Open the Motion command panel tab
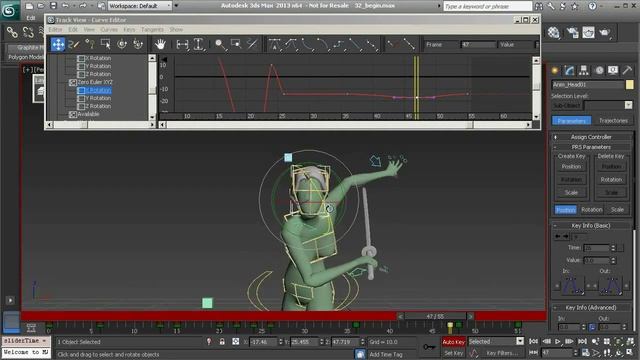Image resolution: width=640 pixels, height=360 pixels. (599, 70)
